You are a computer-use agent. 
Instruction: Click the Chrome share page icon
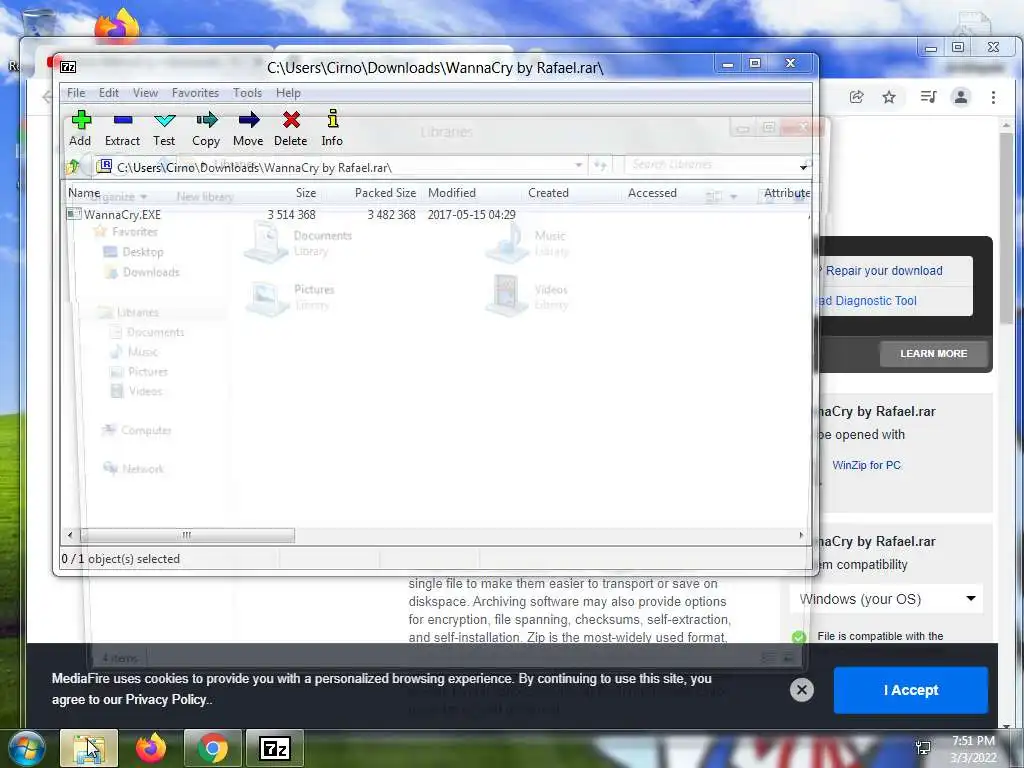coord(856,97)
